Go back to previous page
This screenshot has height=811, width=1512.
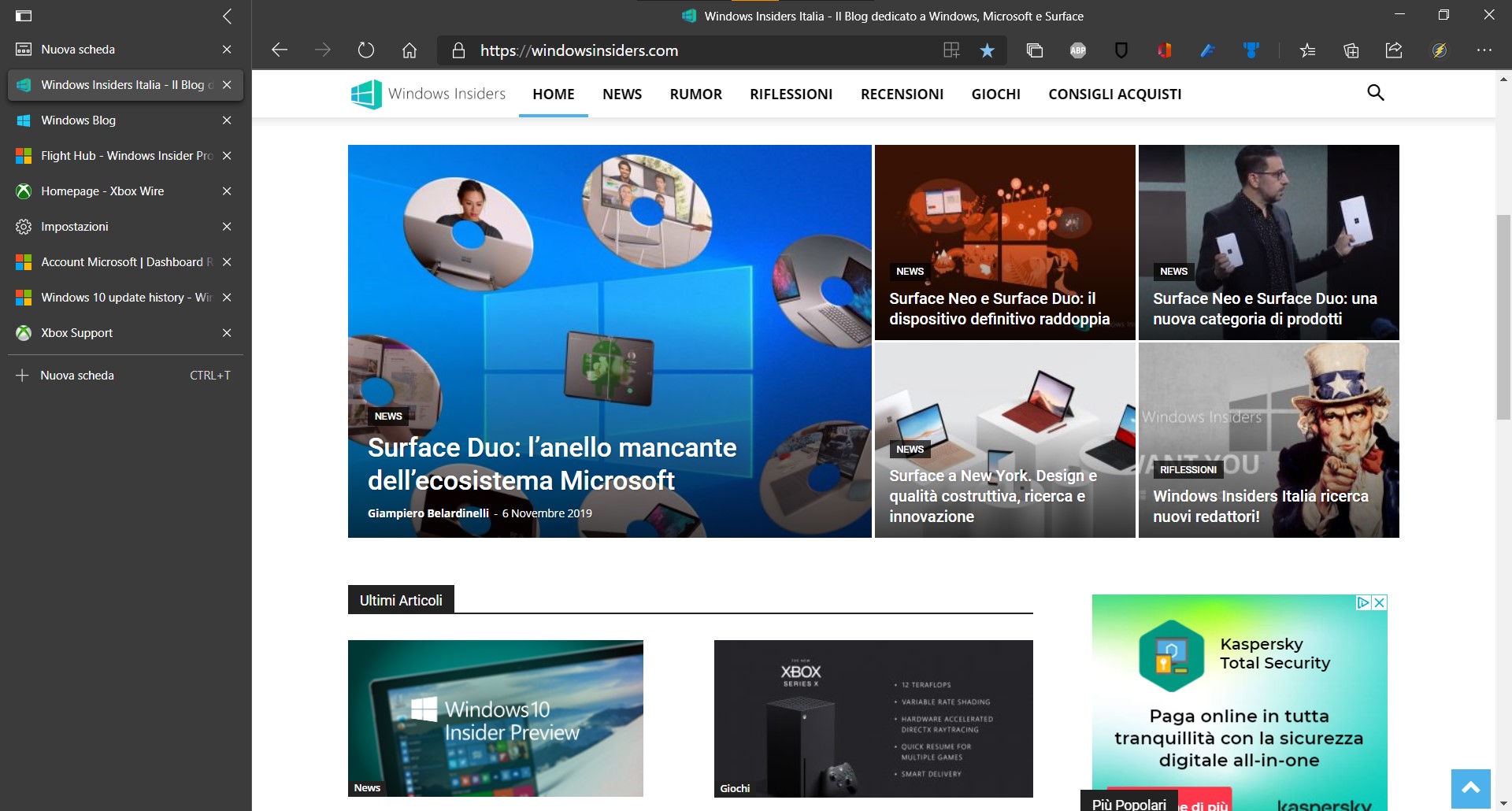click(x=280, y=50)
